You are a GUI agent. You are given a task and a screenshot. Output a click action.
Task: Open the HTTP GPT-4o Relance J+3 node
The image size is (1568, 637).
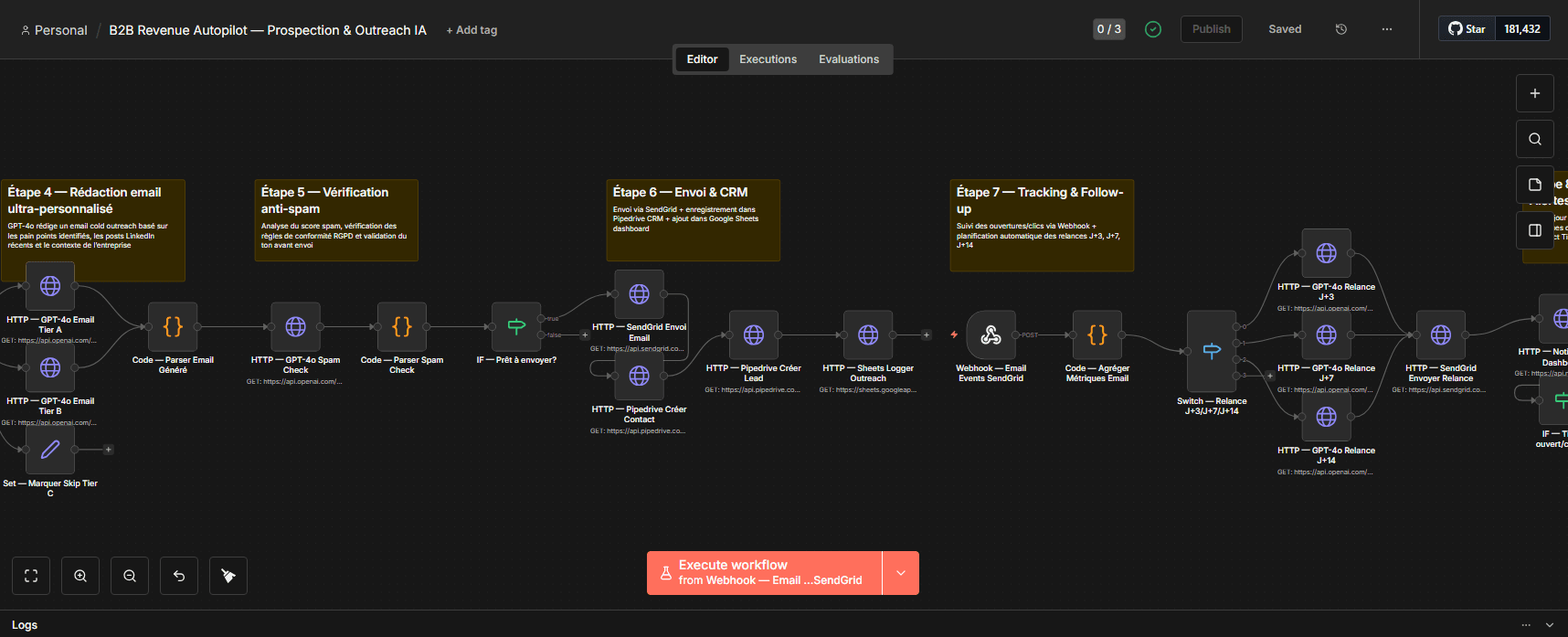pyautogui.click(x=1327, y=253)
